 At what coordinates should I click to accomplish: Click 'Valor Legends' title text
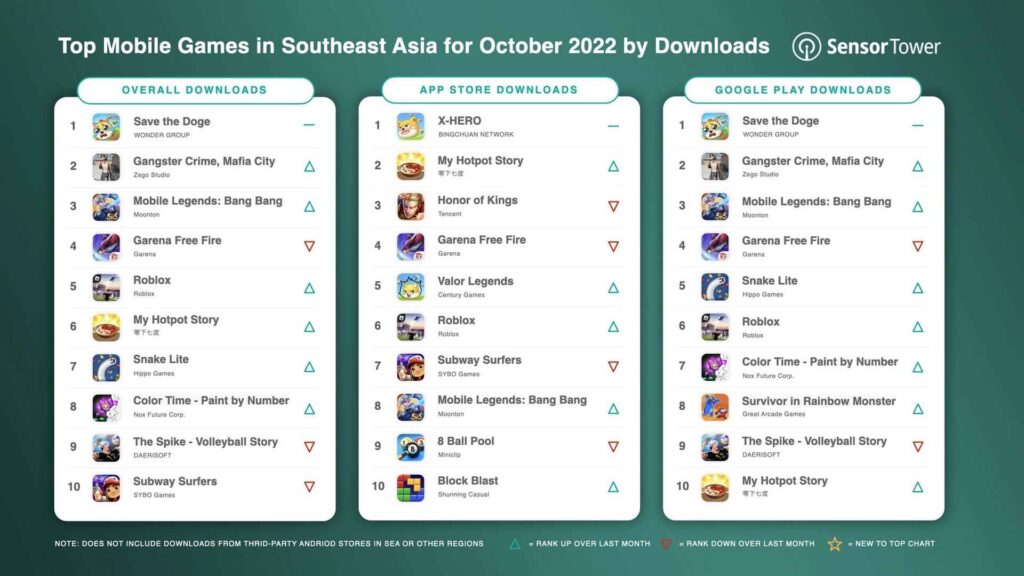(475, 281)
